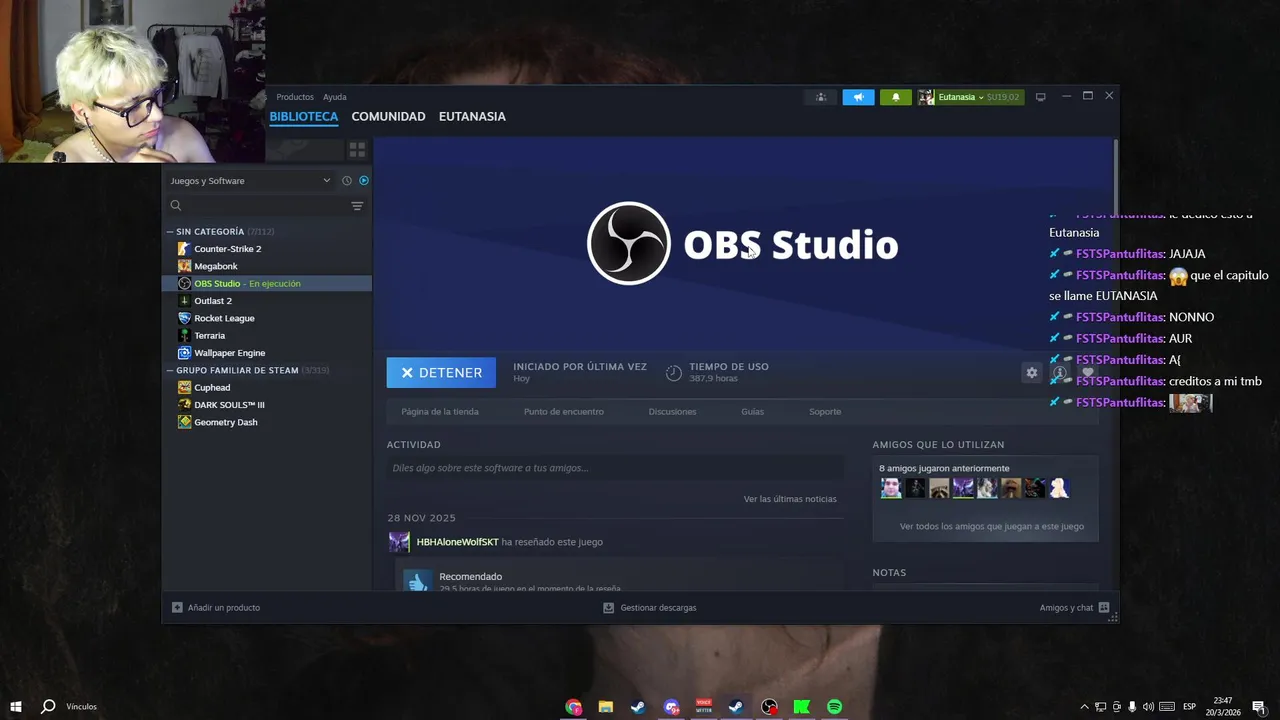Viewport: 1280px width, 720px height.
Task: Click Ver las últimas noticias
Action: [x=790, y=499]
